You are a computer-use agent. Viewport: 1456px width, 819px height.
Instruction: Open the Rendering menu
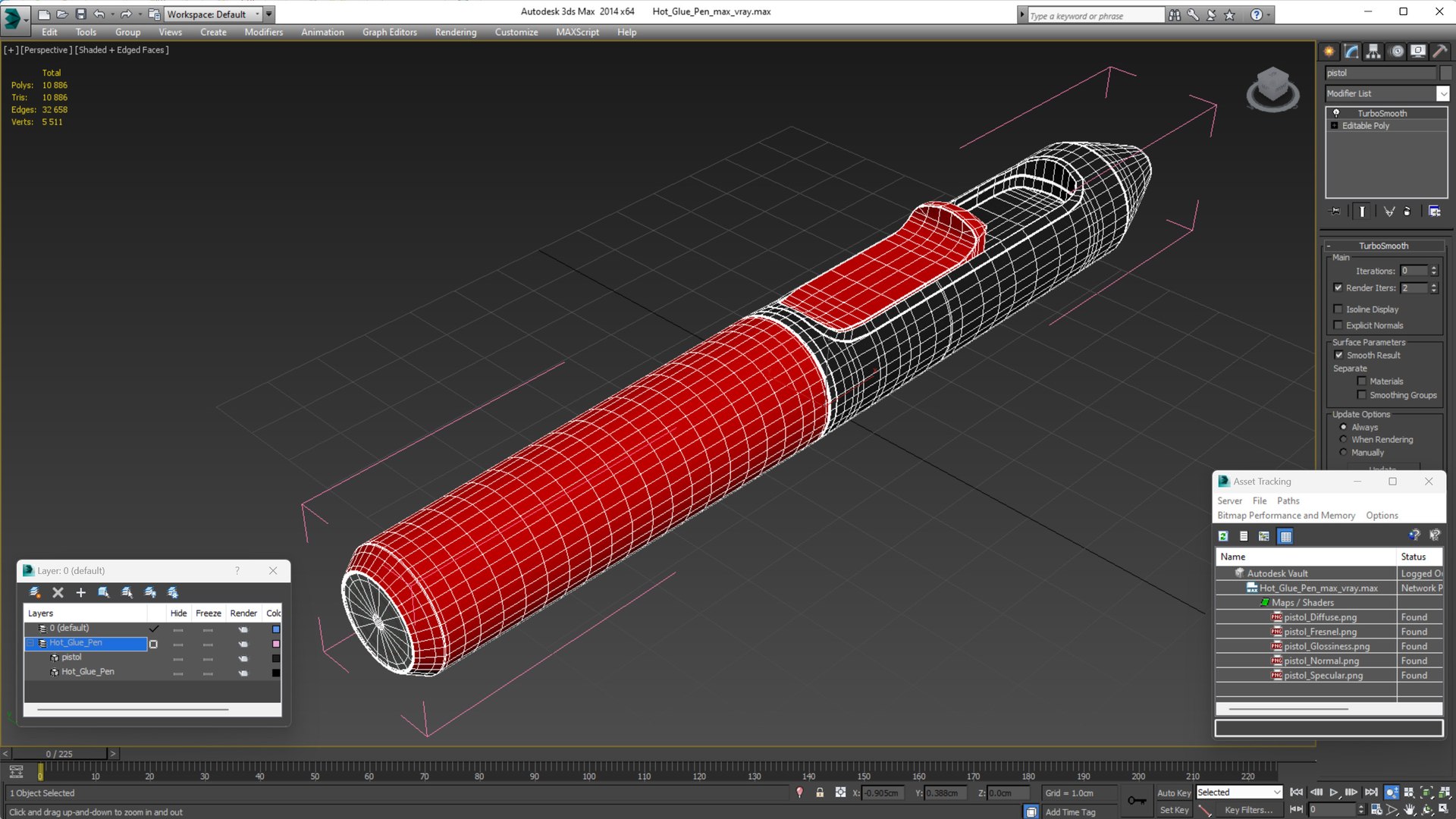pos(456,32)
